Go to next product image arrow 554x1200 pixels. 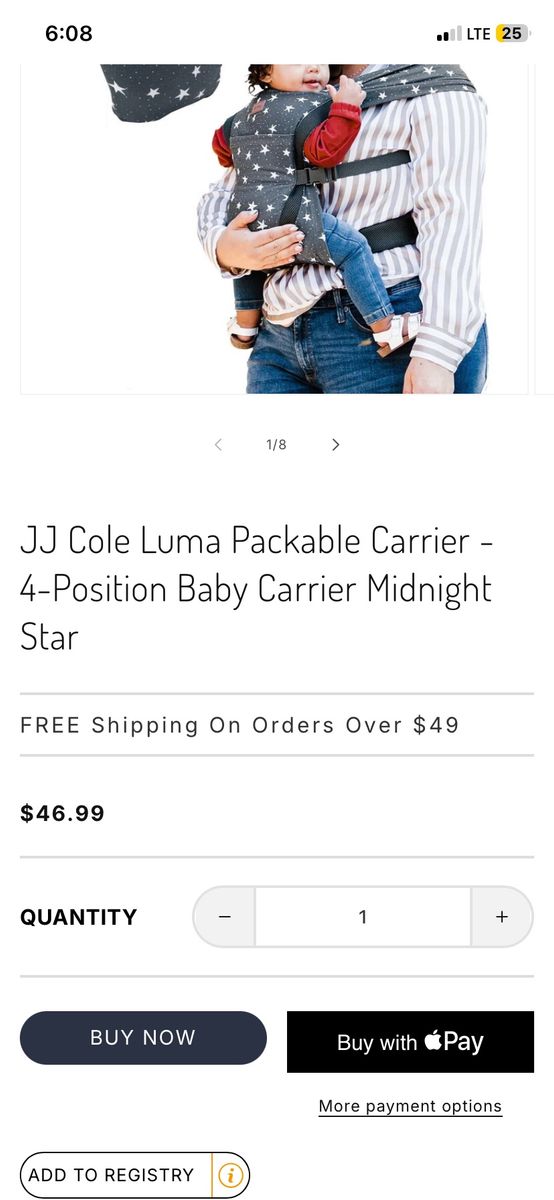336,444
